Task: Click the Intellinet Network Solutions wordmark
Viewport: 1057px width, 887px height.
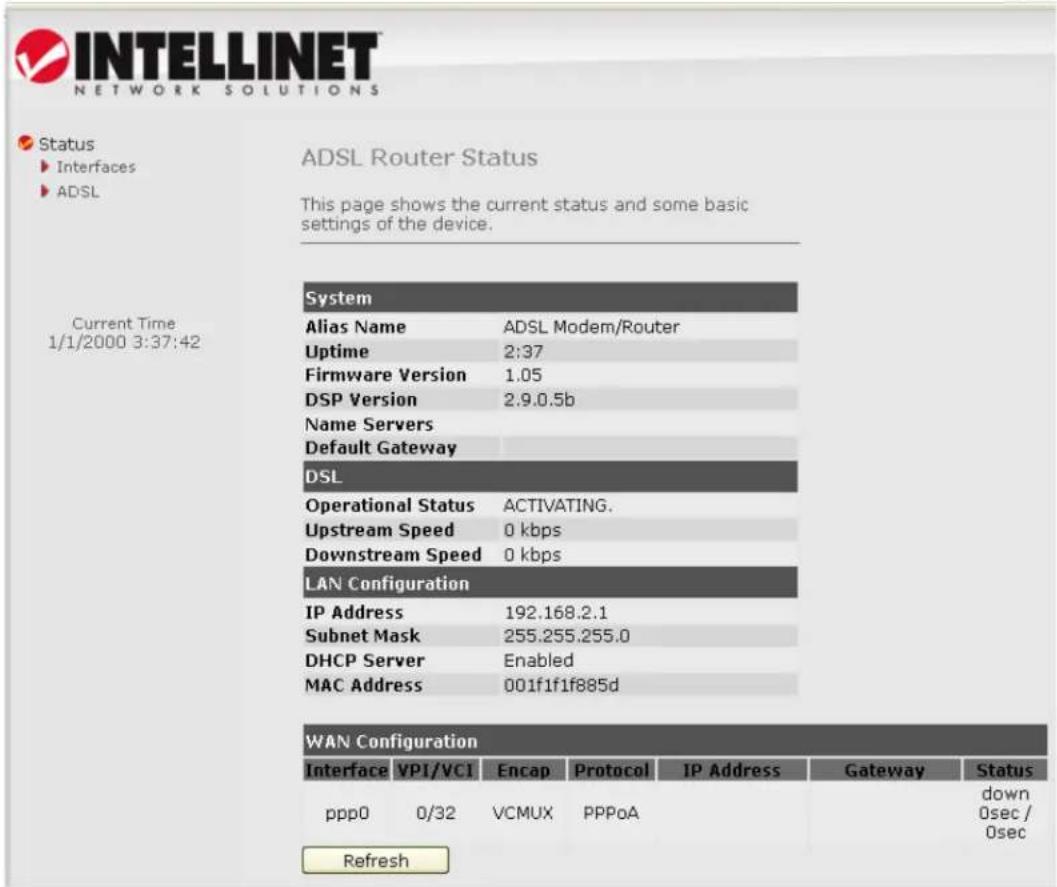Action: click(x=228, y=63)
